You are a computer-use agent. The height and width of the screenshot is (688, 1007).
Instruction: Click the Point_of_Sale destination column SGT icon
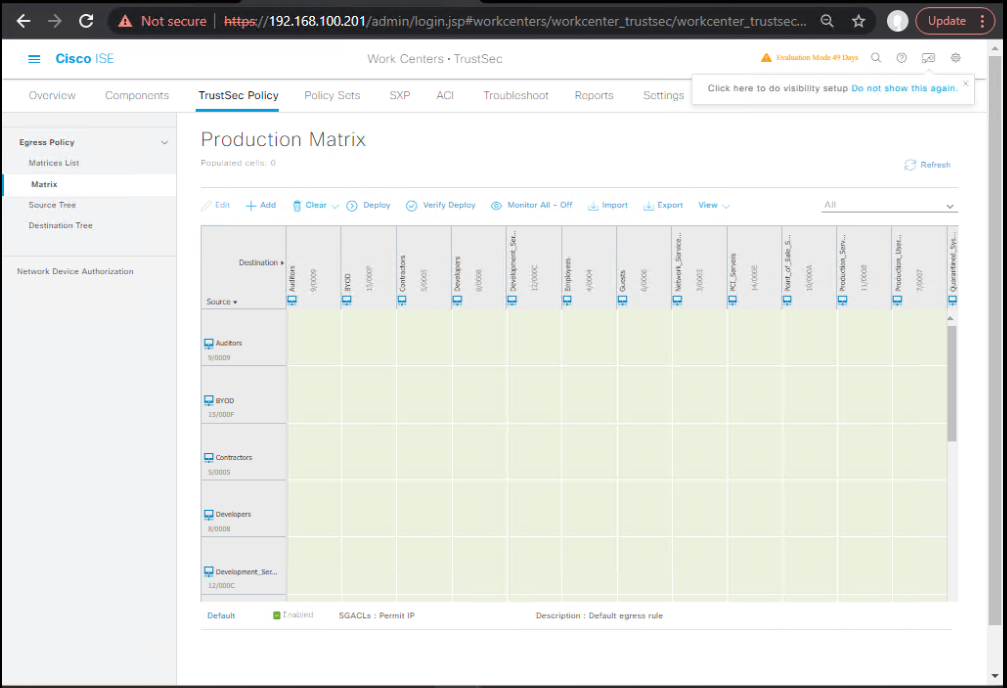tap(787, 300)
